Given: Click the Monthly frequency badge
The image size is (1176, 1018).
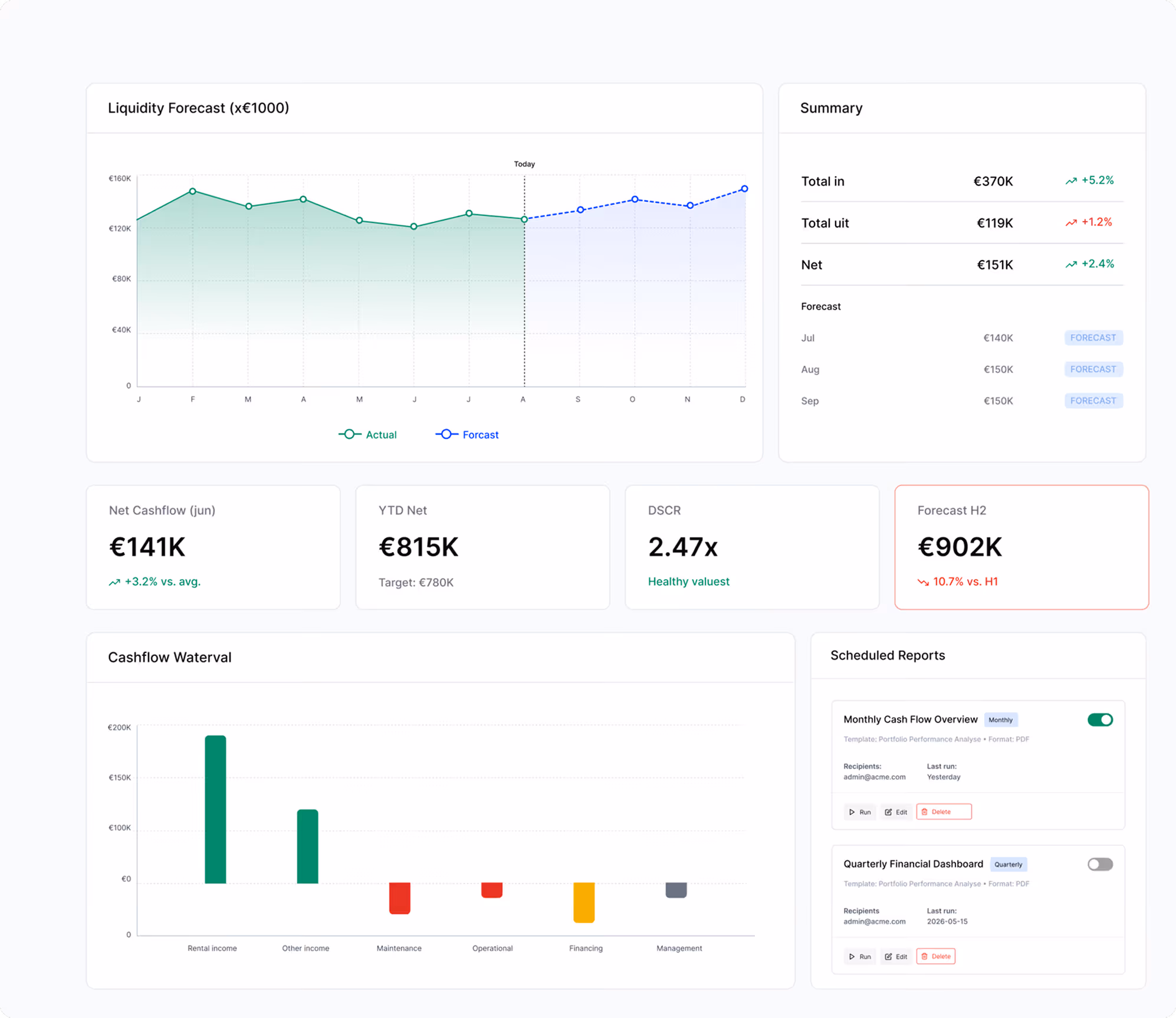Looking at the screenshot, I should 1001,720.
